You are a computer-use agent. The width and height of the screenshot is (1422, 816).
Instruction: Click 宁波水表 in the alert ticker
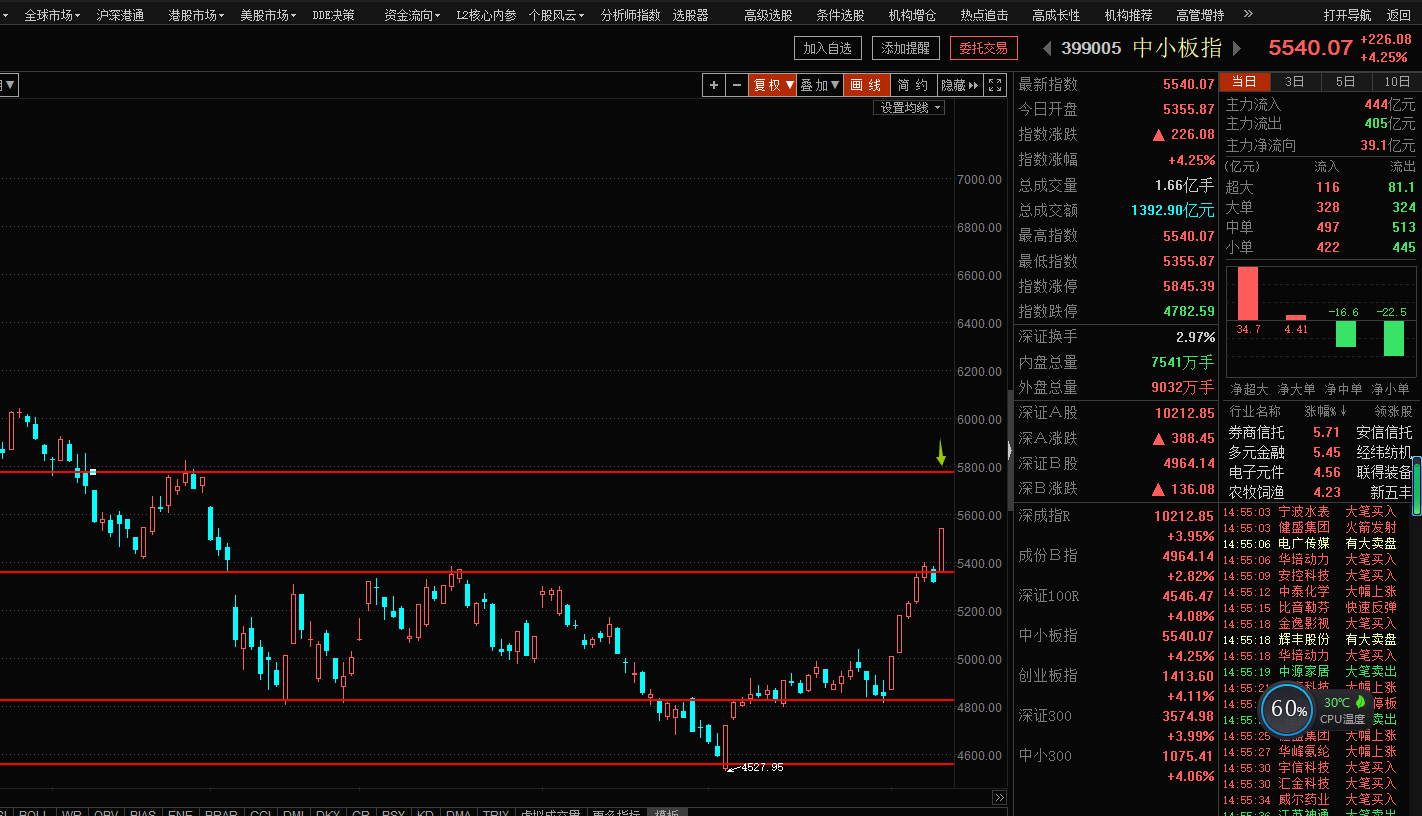coord(1304,511)
